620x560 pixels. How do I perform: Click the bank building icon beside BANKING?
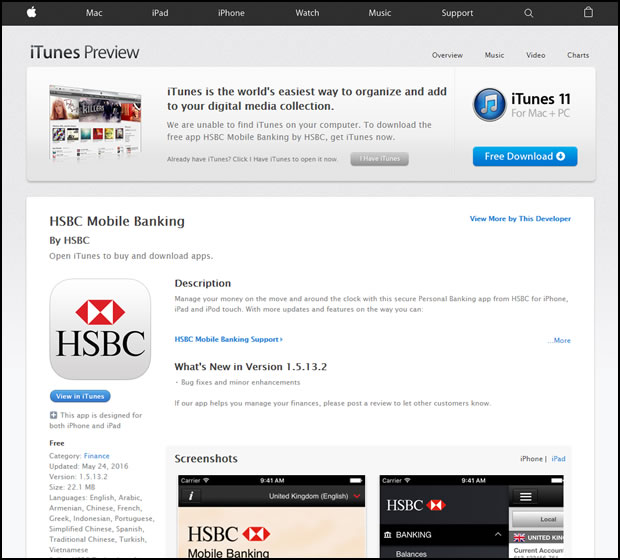(x=388, y=535)
